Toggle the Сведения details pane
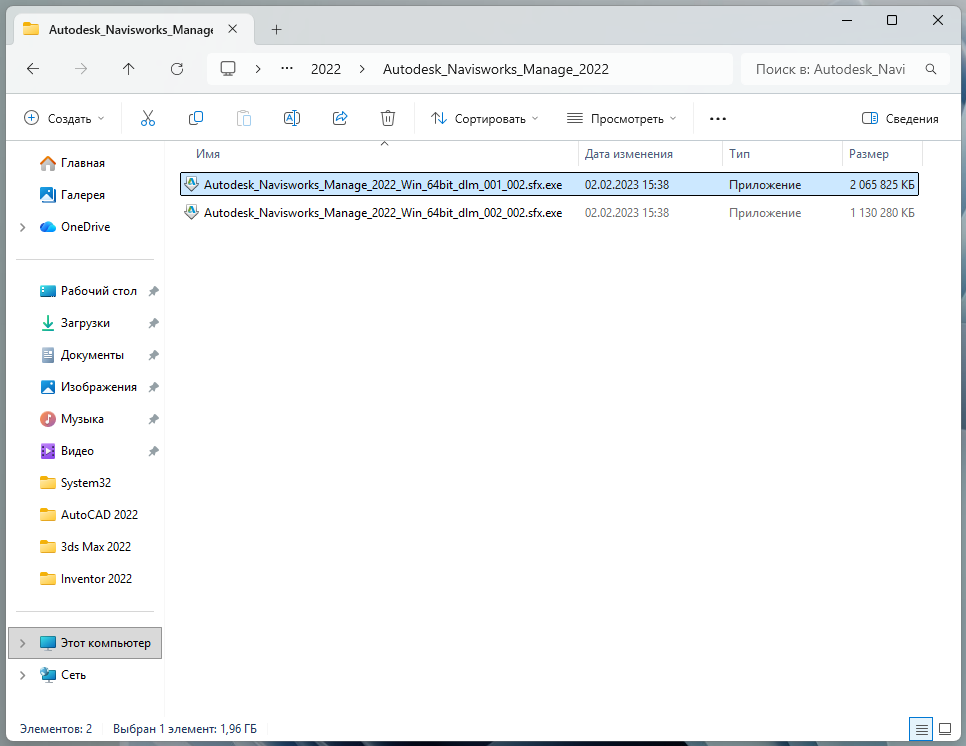Viewport: 966px width, 746px height. coord(900,118)
